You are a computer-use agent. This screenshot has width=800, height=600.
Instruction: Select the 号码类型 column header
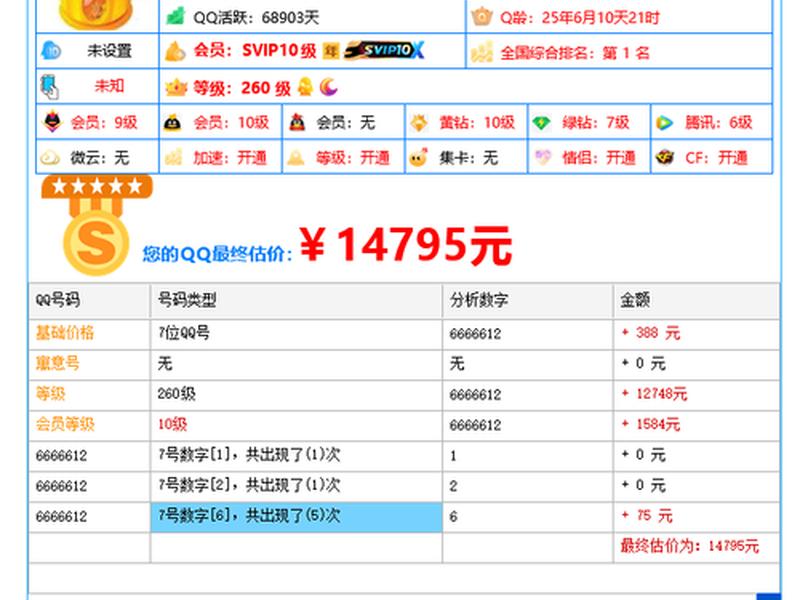pos(296,300)
